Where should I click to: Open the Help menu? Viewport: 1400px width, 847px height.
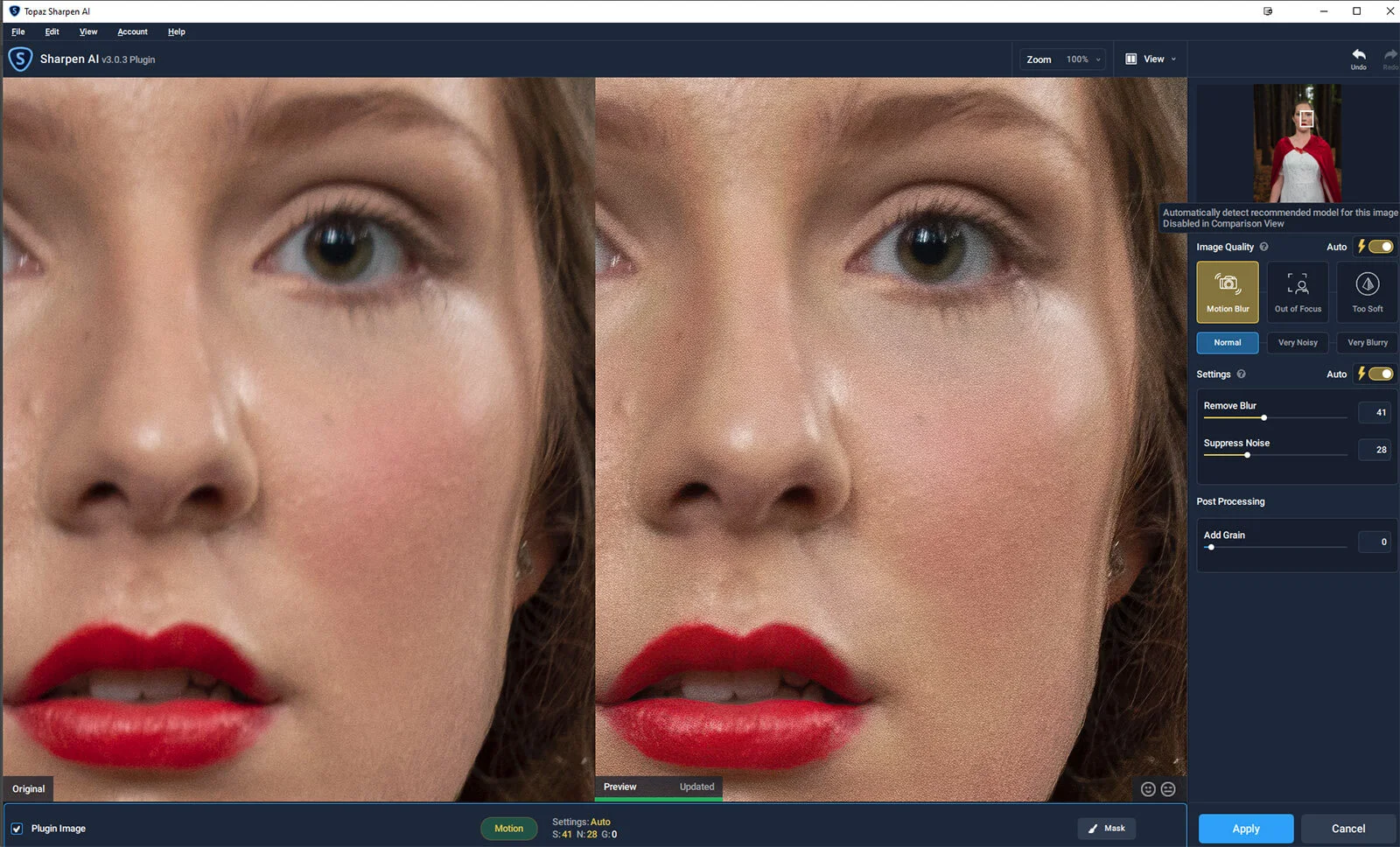[177, 31]
